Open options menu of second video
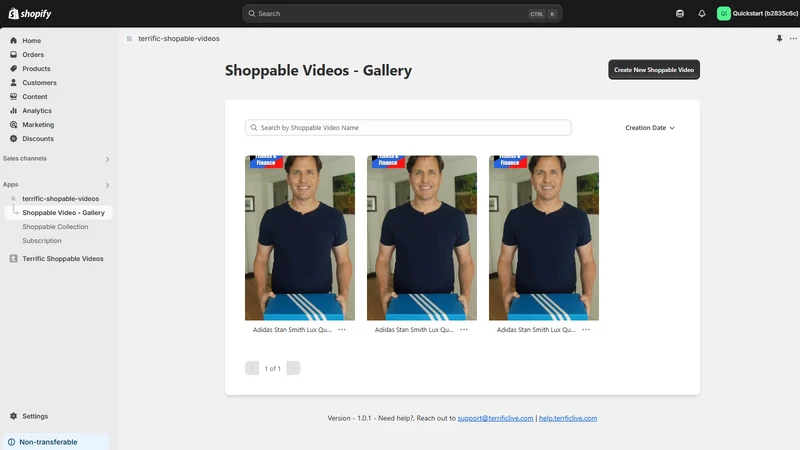 (464, 330)
